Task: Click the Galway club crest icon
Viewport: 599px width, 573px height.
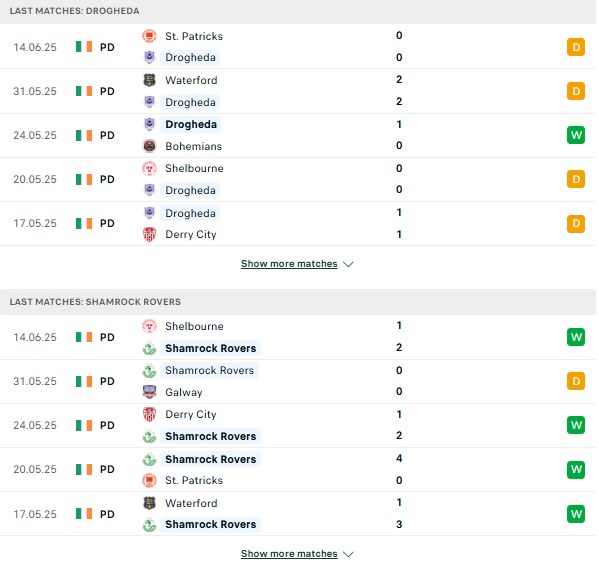Action: click(149, 392)
